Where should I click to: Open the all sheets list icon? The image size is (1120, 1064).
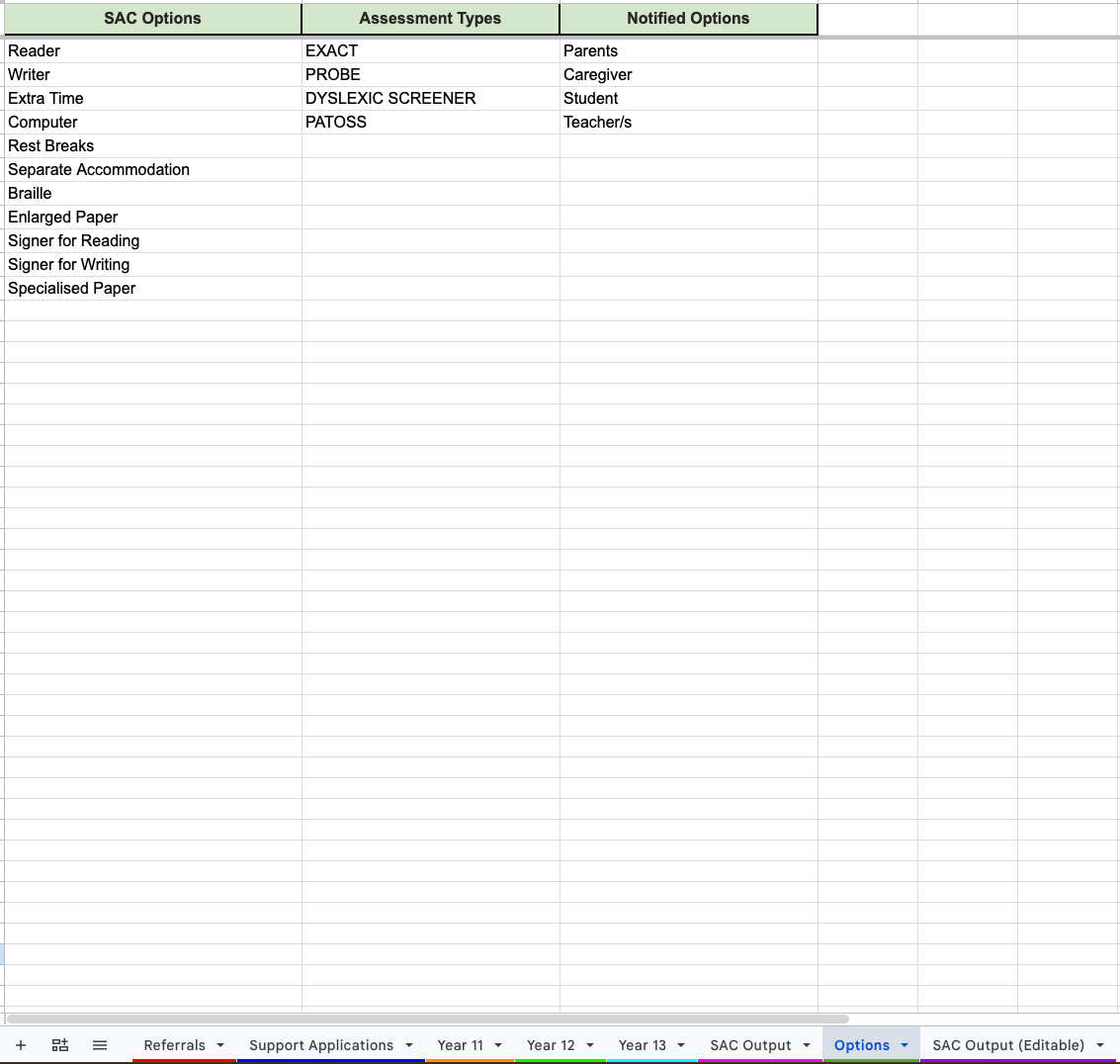100,1045
